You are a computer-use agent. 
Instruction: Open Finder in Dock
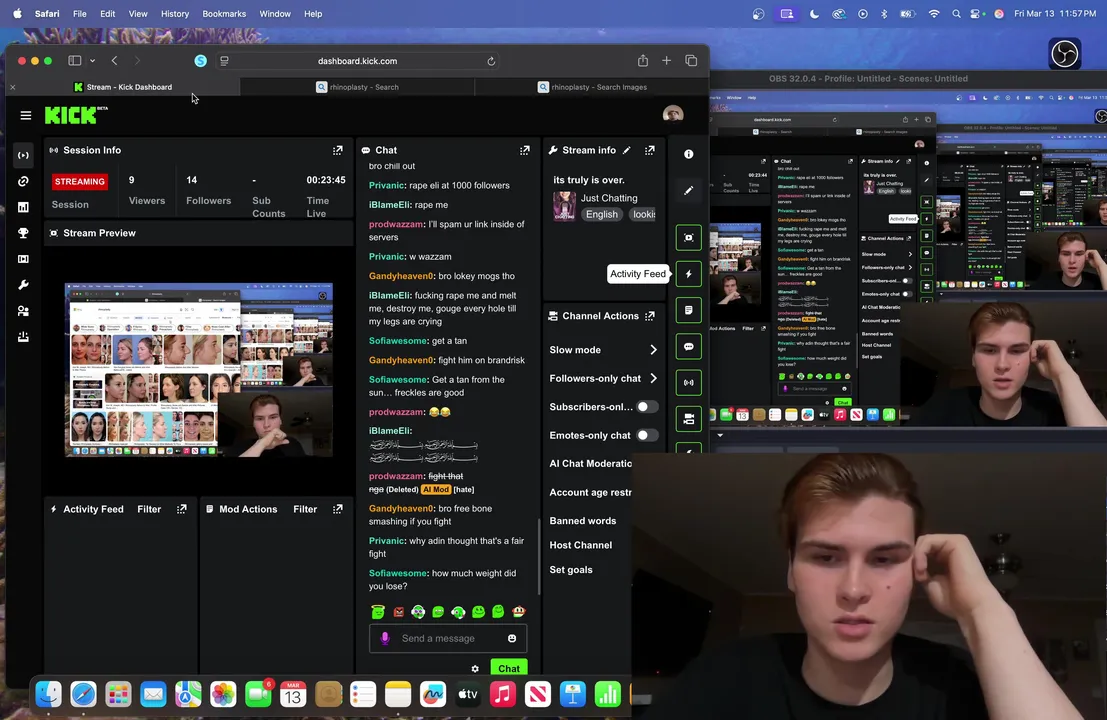click(48, 695)
